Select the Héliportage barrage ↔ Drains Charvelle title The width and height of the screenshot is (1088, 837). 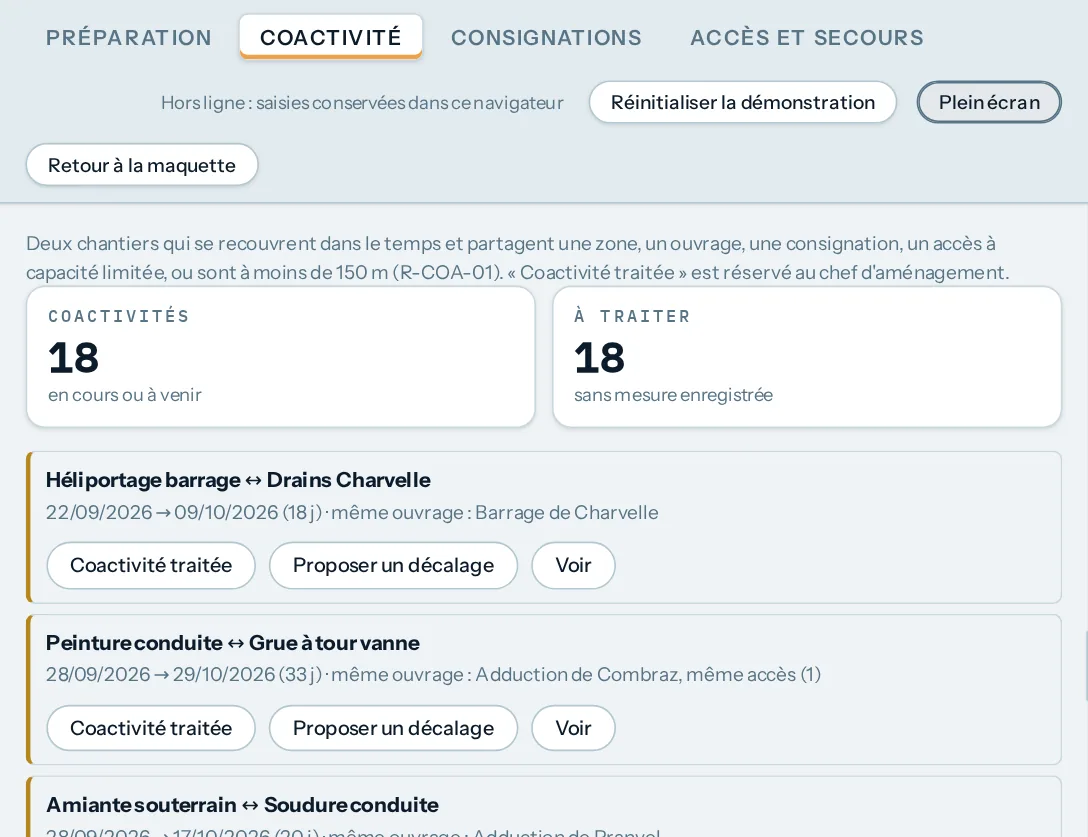[x=238, y=480]
